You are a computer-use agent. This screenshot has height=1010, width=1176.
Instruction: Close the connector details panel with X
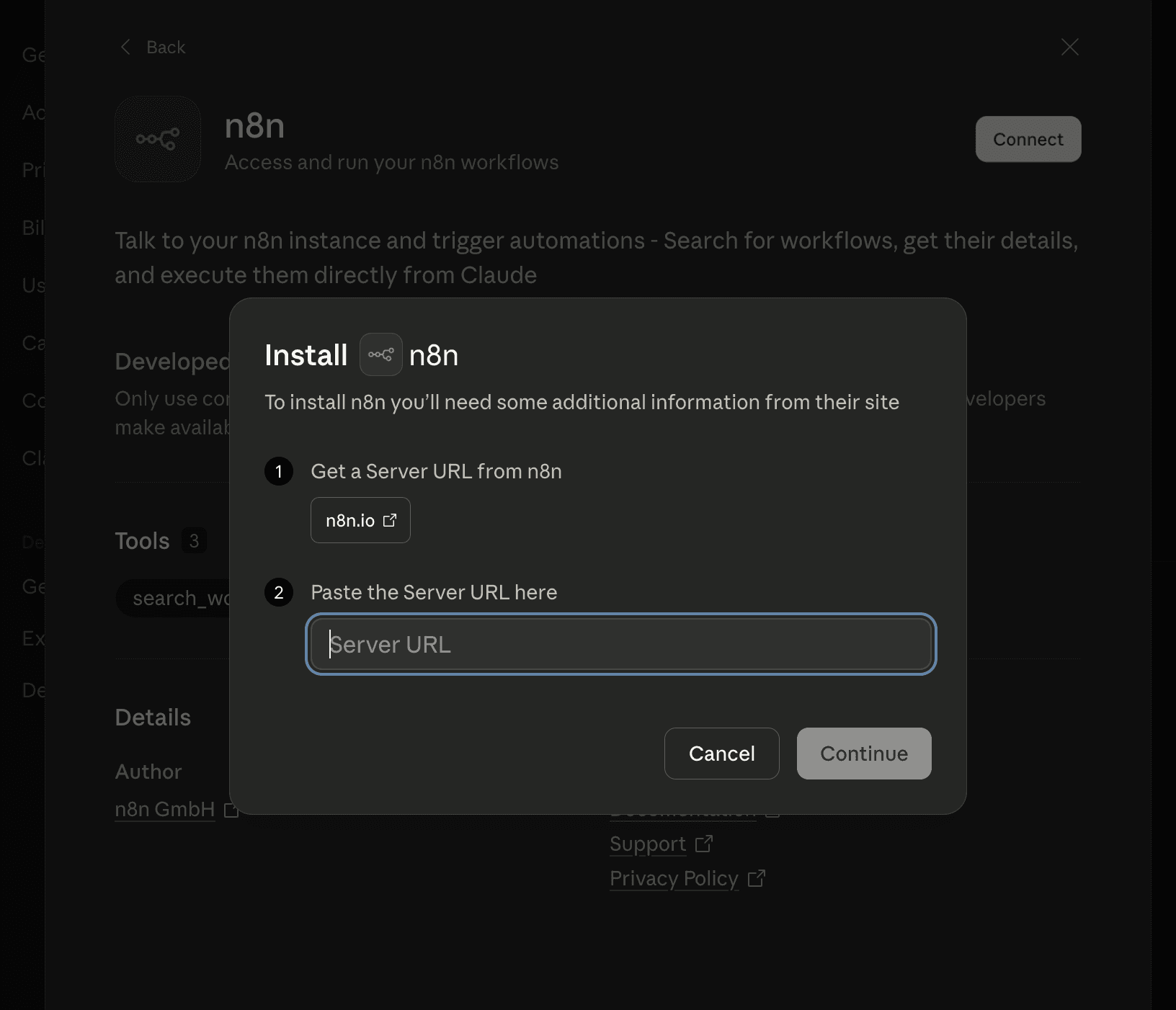click(x=1070, y=47)
